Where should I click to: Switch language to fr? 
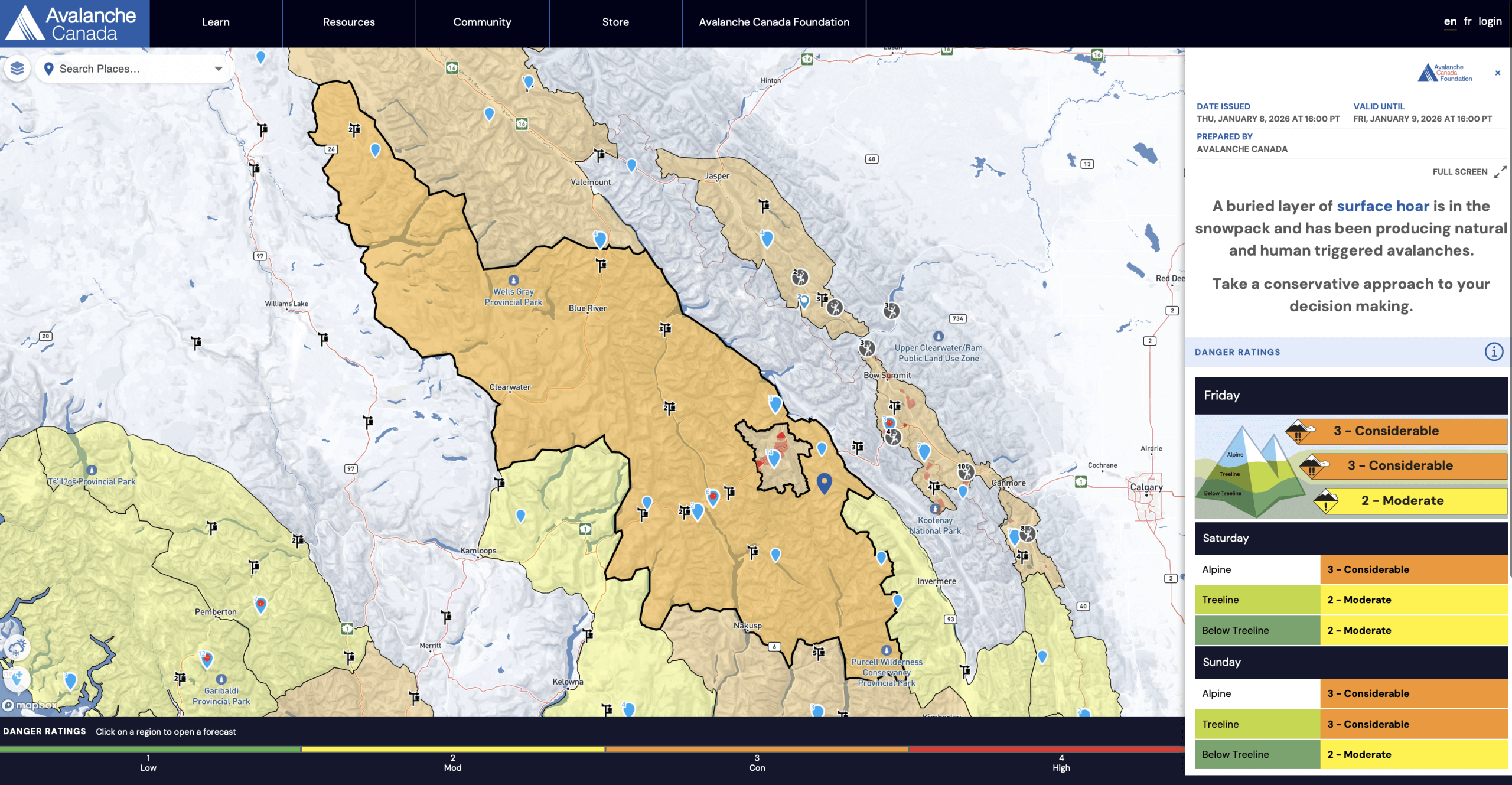(1467, 21)
